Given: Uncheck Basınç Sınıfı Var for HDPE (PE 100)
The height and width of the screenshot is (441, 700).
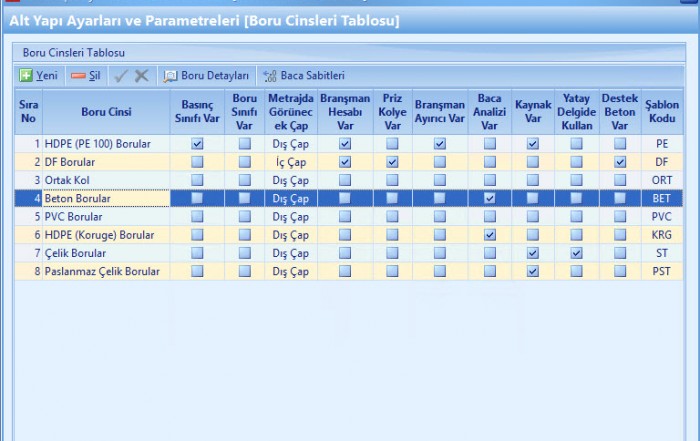Looking at the screenshot, I should tap(197, 144).
